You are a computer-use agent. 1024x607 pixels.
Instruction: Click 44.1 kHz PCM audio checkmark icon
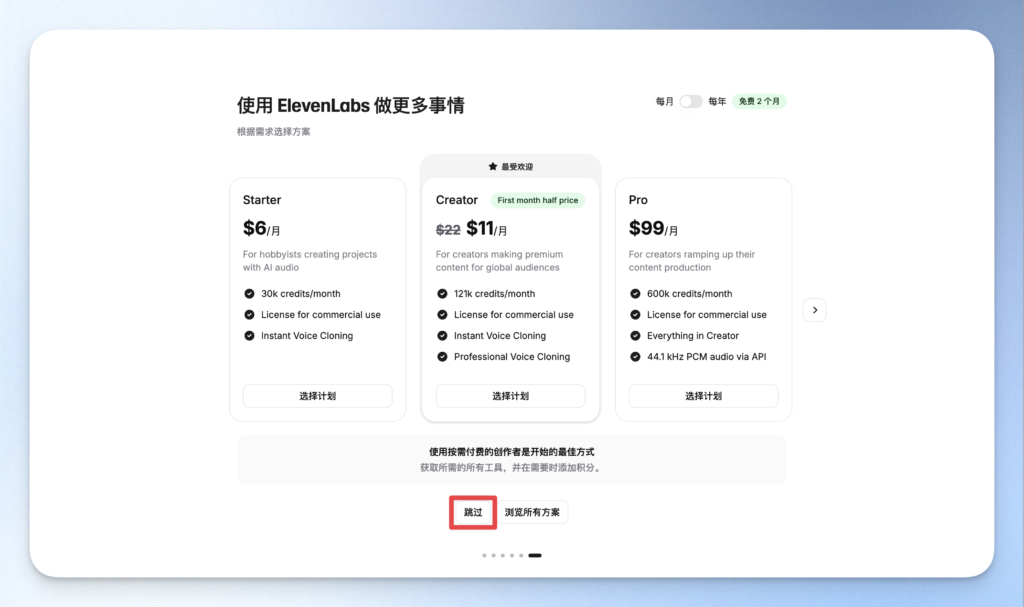[x=635, y=357]
